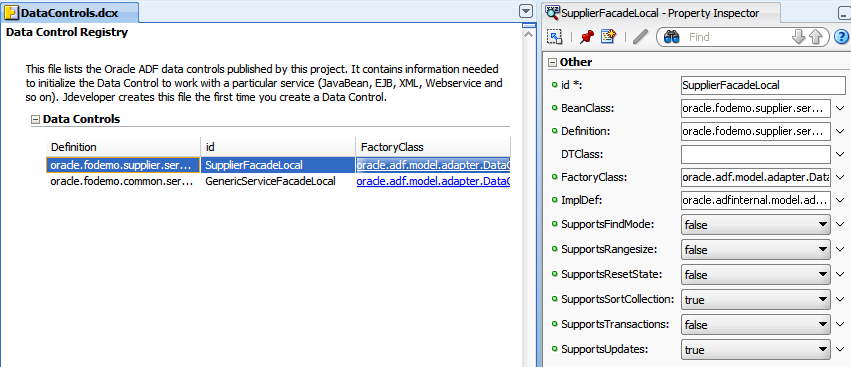Click the BeanClass input field
851x367 pixels.
point(755,108)
